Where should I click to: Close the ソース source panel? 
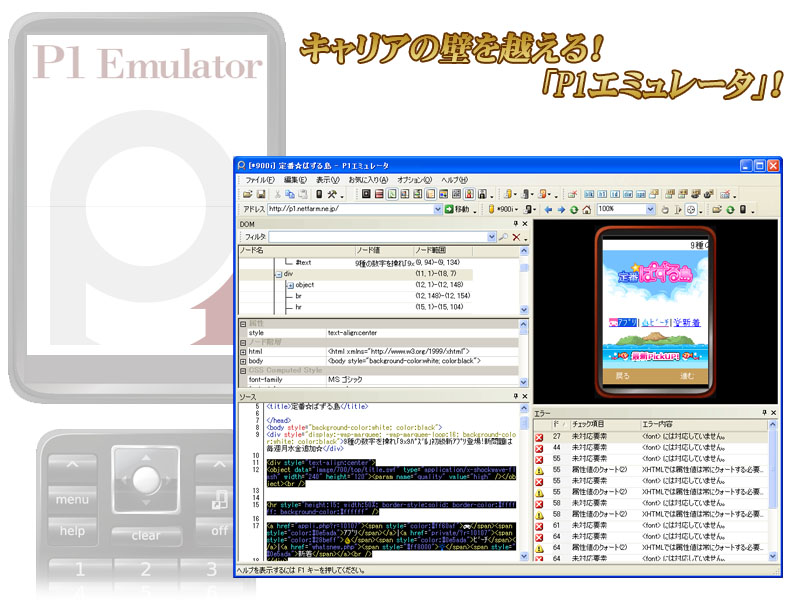(x=524, y=396)
